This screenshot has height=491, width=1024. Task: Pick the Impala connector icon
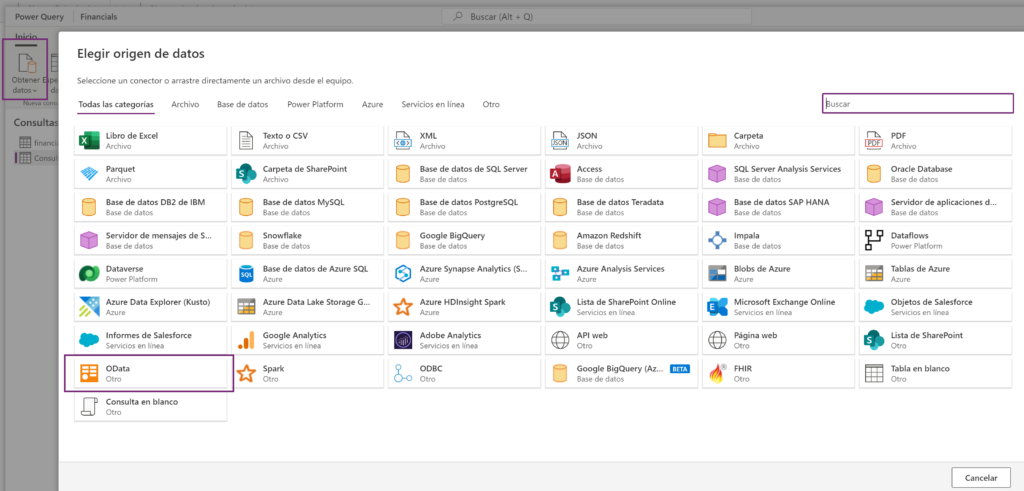[717, 240]
